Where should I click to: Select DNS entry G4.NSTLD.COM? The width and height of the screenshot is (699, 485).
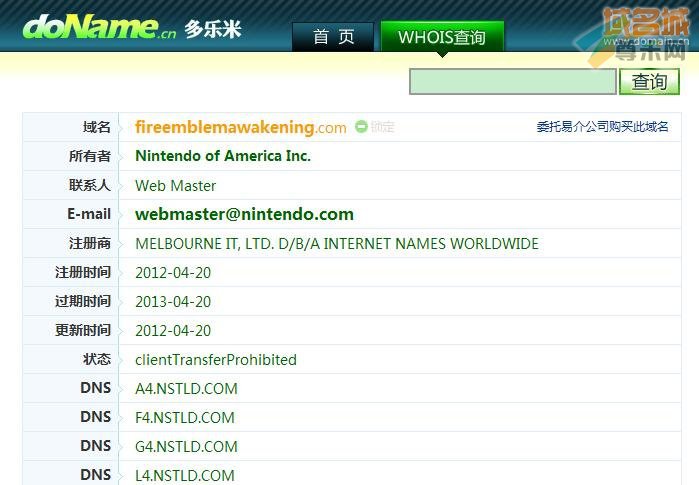(186, 447)
